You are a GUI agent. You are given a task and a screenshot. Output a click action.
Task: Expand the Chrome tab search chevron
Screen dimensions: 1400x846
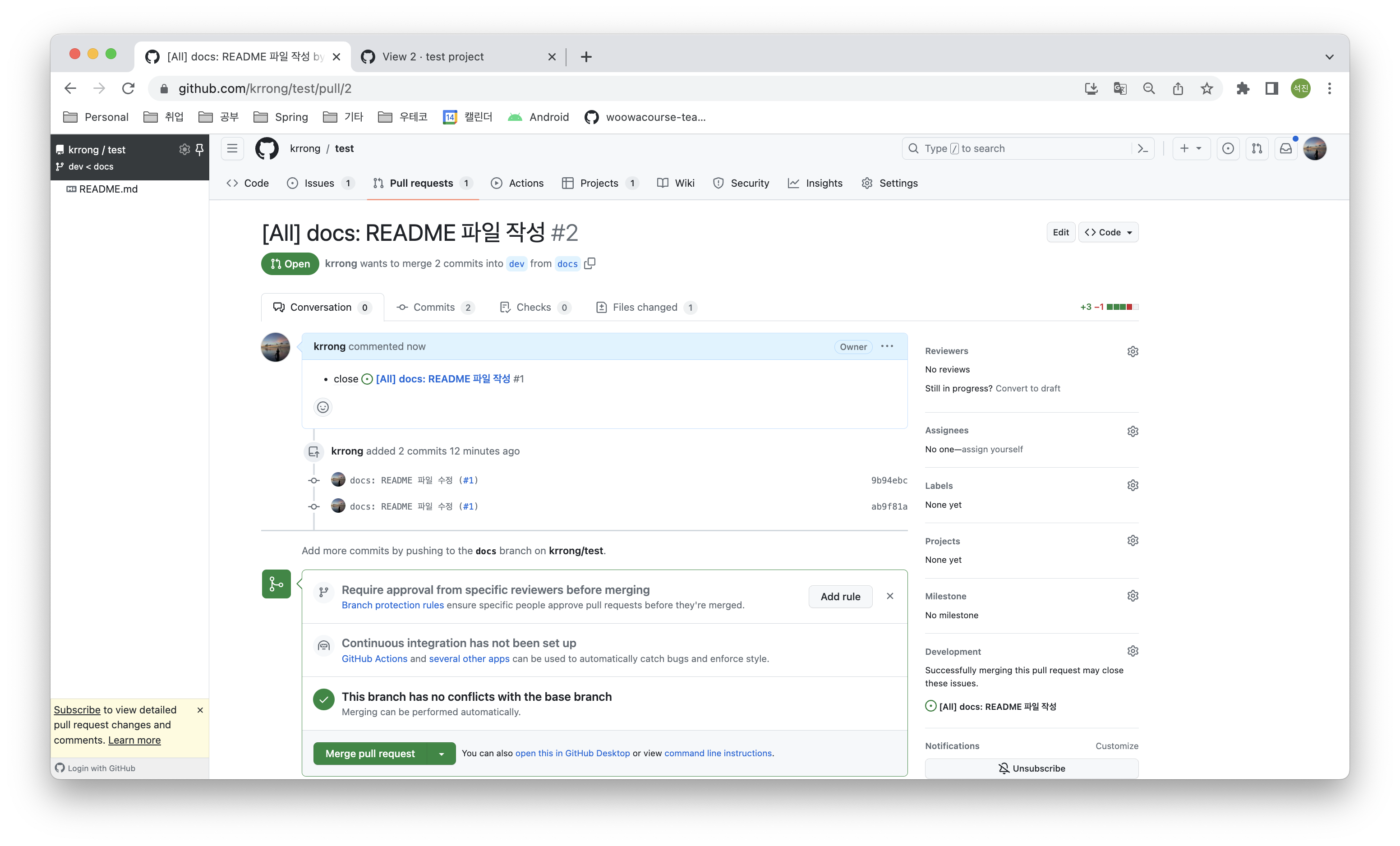[x=1329, y=57]
